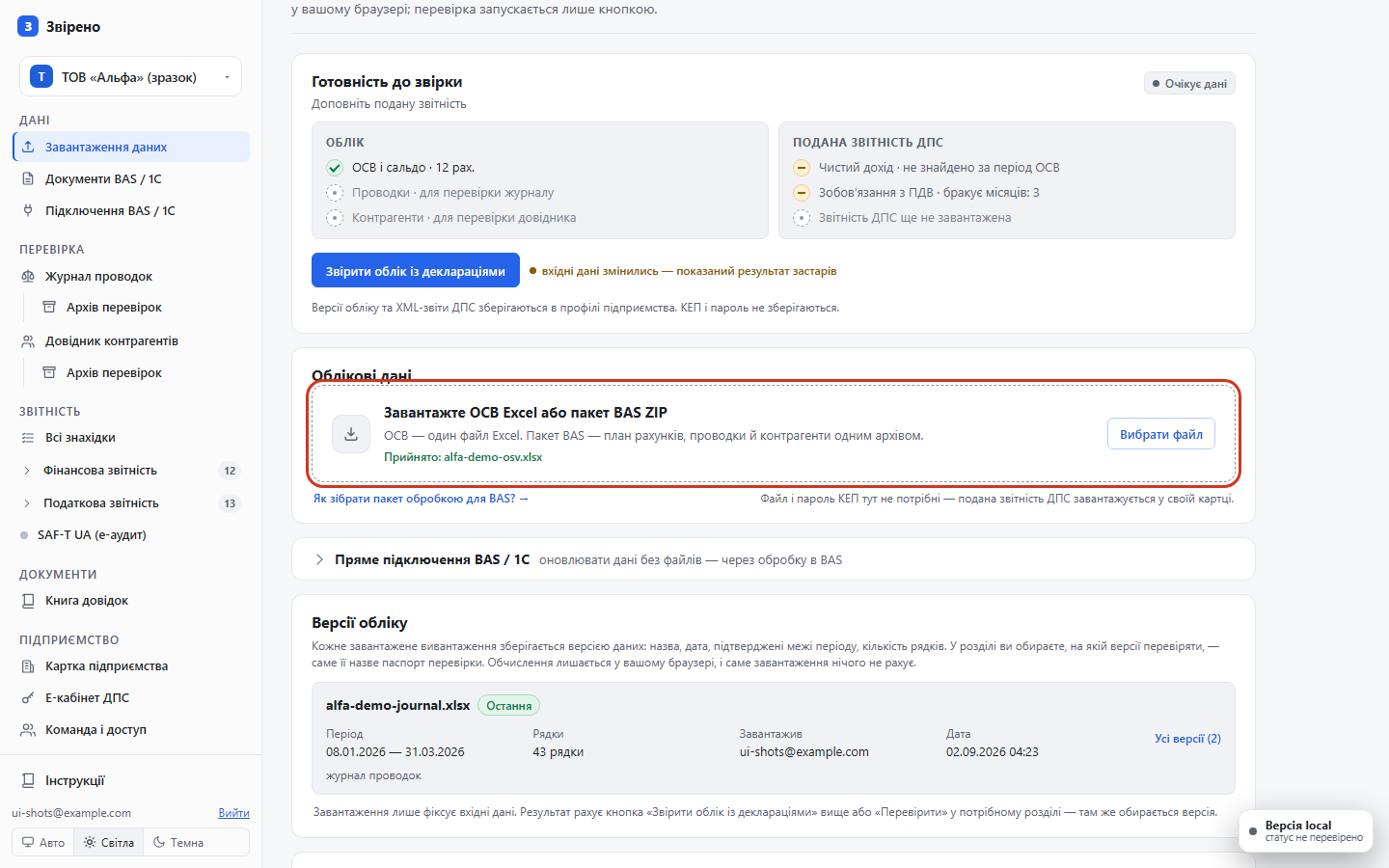Click dashed circle beside Звітність ДПС ще не завантажена

(802, 218)
